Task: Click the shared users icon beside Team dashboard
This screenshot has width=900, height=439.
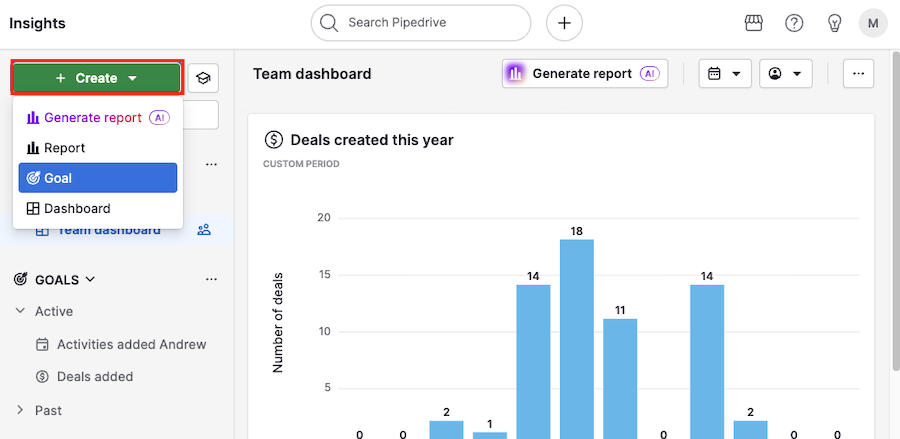Action: point(204,230)
